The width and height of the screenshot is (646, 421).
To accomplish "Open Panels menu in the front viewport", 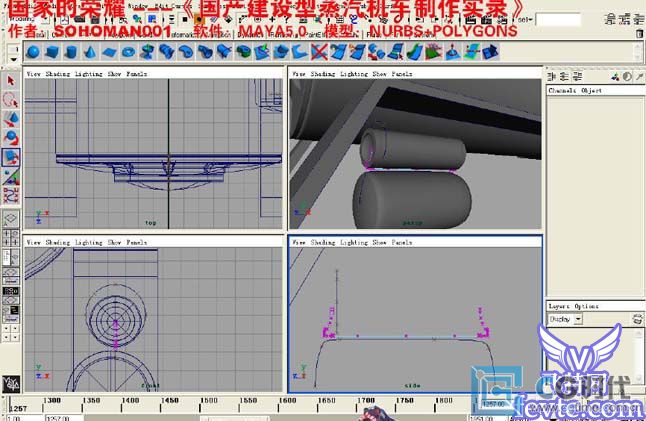I will (x=136, y=242).
